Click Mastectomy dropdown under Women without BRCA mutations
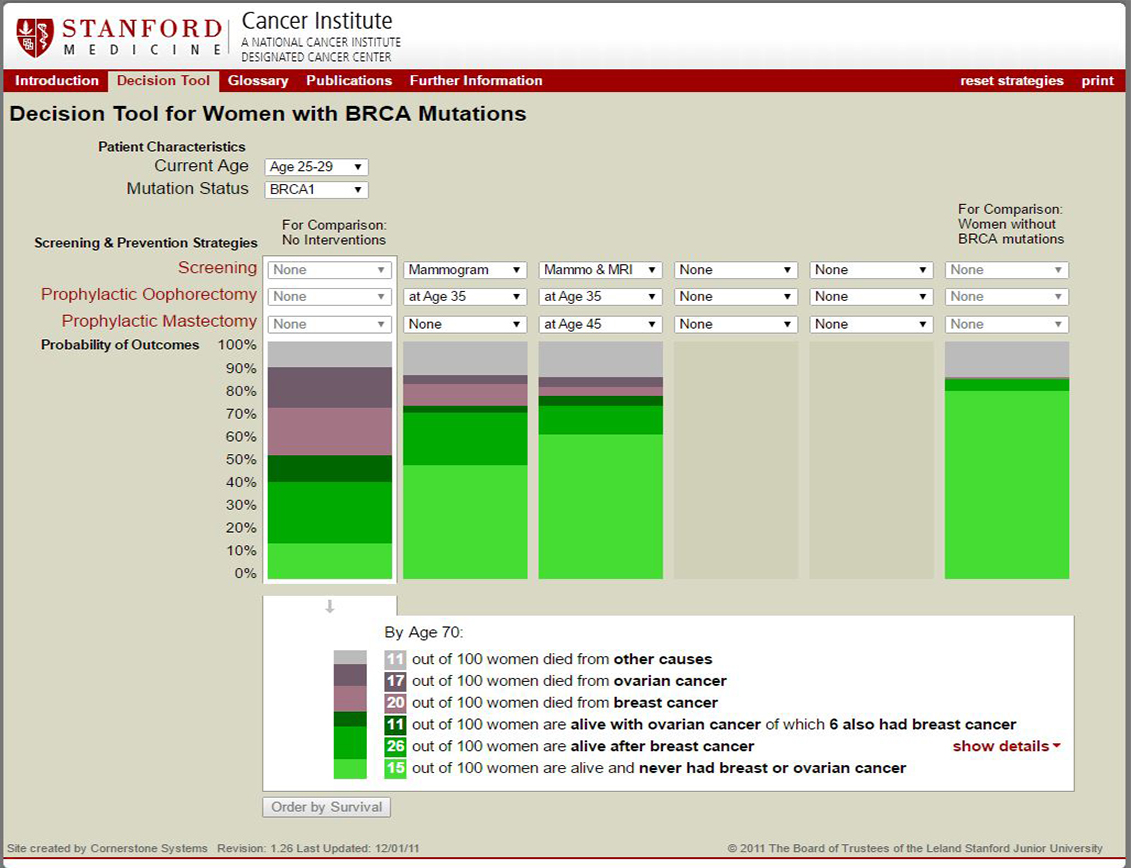Viewport: 1131px width, 868px height. coord(1007,324)
